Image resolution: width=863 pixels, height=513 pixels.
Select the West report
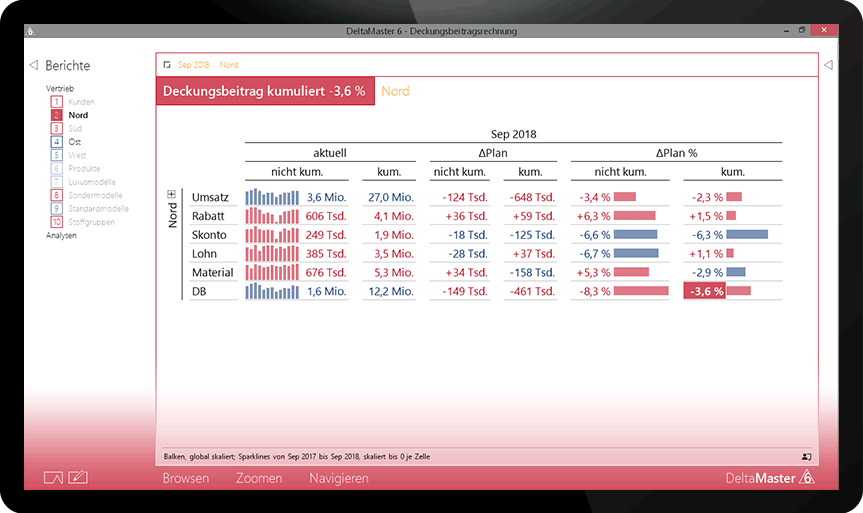point(78,155)
